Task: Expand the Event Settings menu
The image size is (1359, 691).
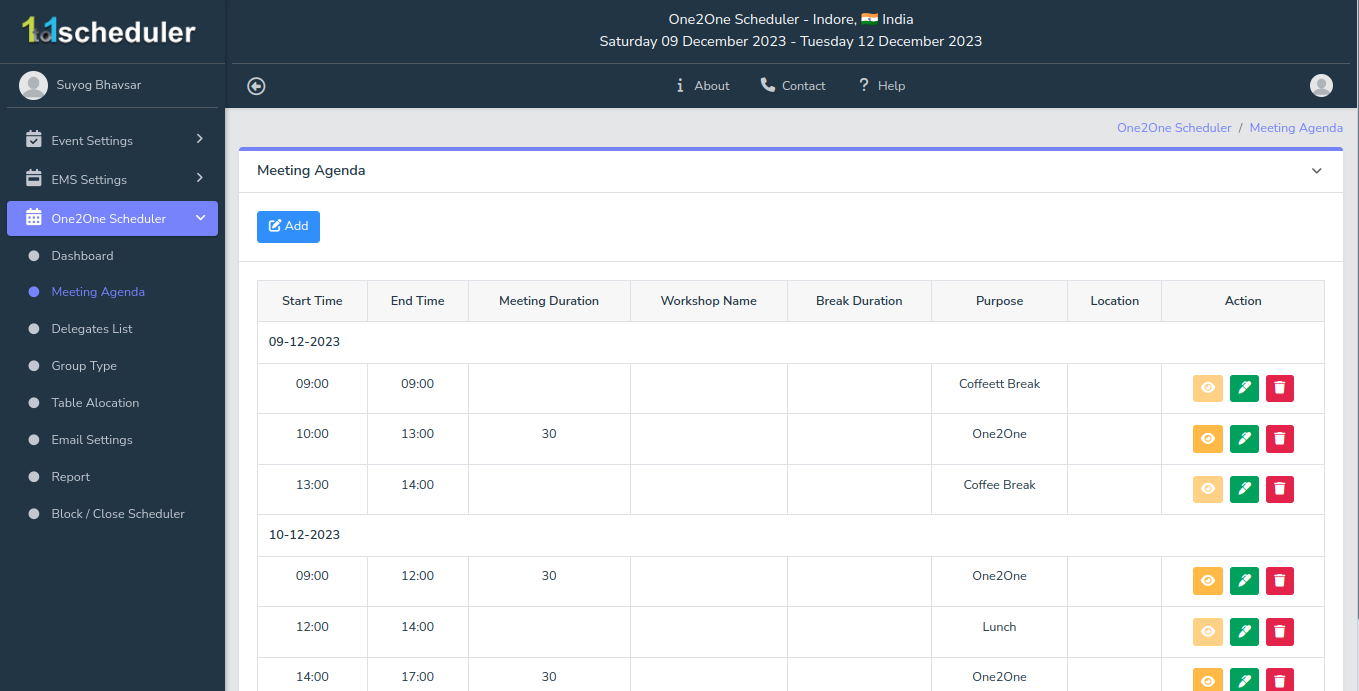Action: (x=112, y=141)
